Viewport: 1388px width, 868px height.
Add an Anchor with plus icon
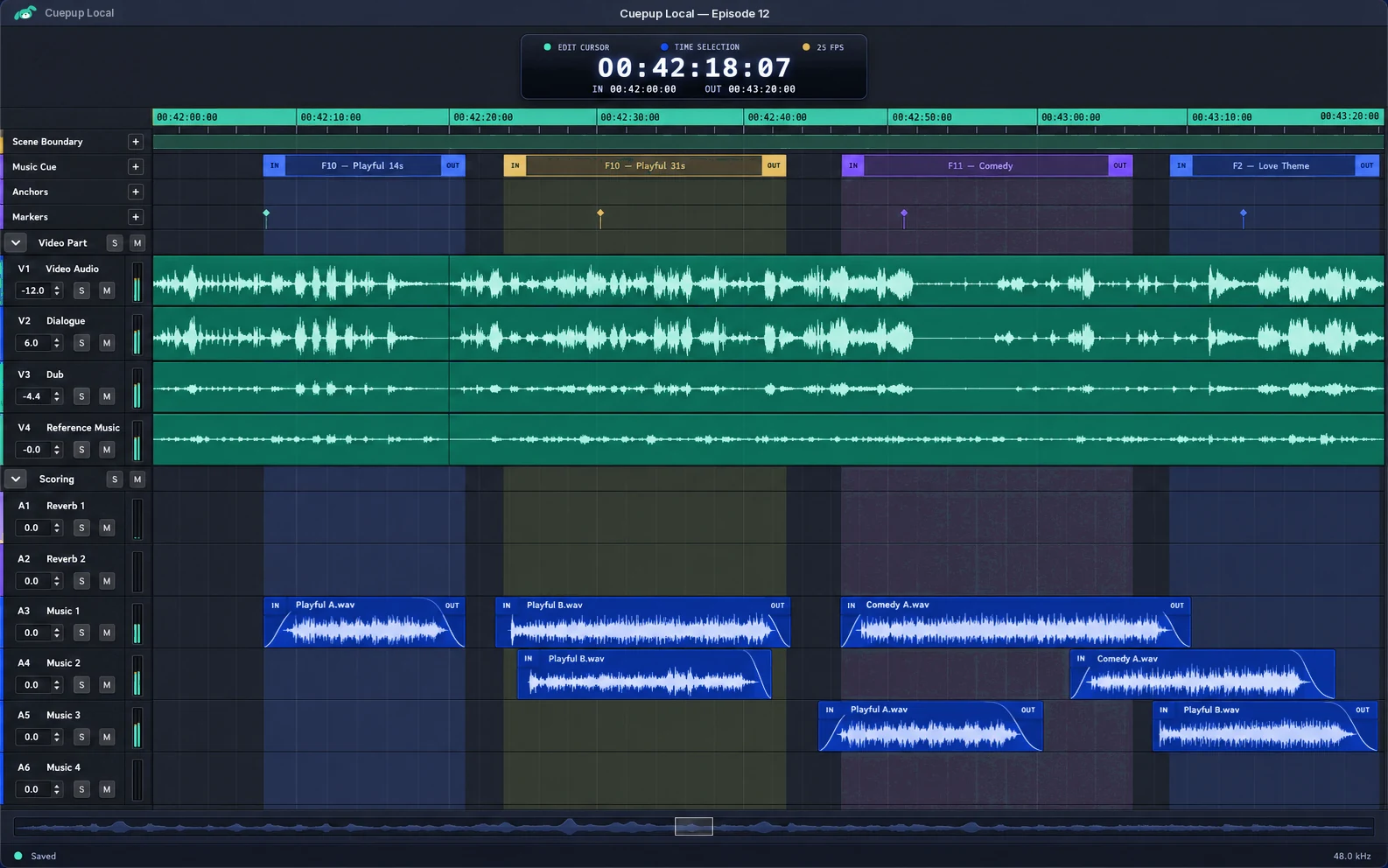point(136,192)
